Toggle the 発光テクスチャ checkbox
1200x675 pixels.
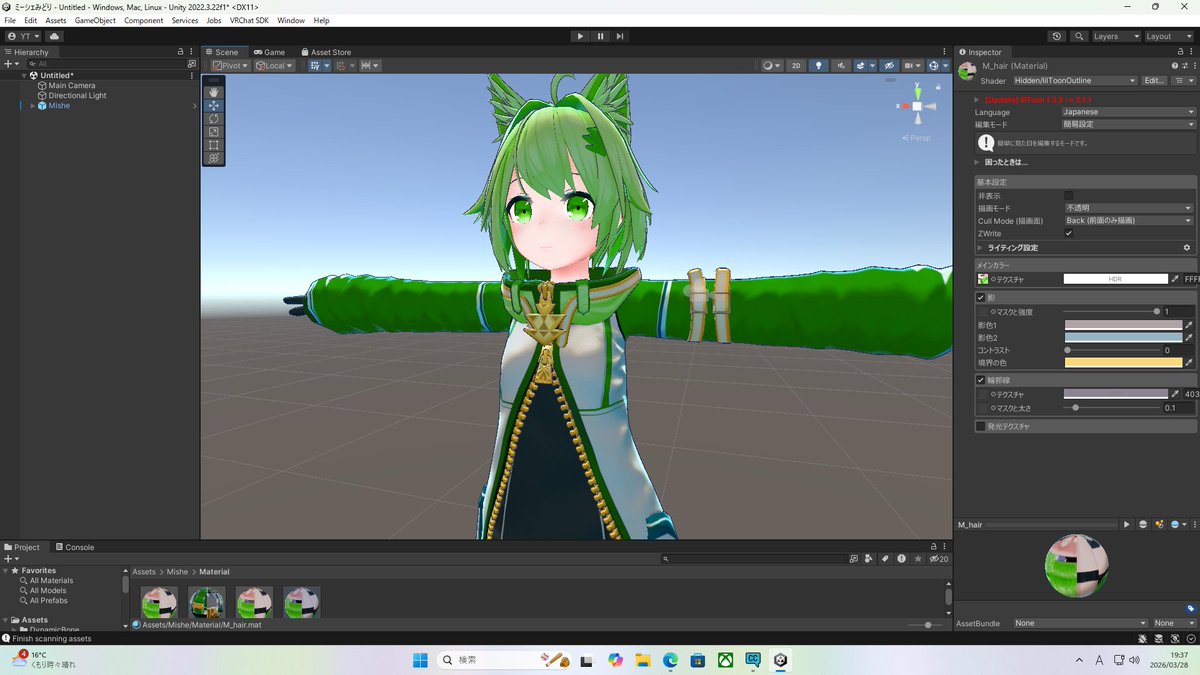(981, 426)
